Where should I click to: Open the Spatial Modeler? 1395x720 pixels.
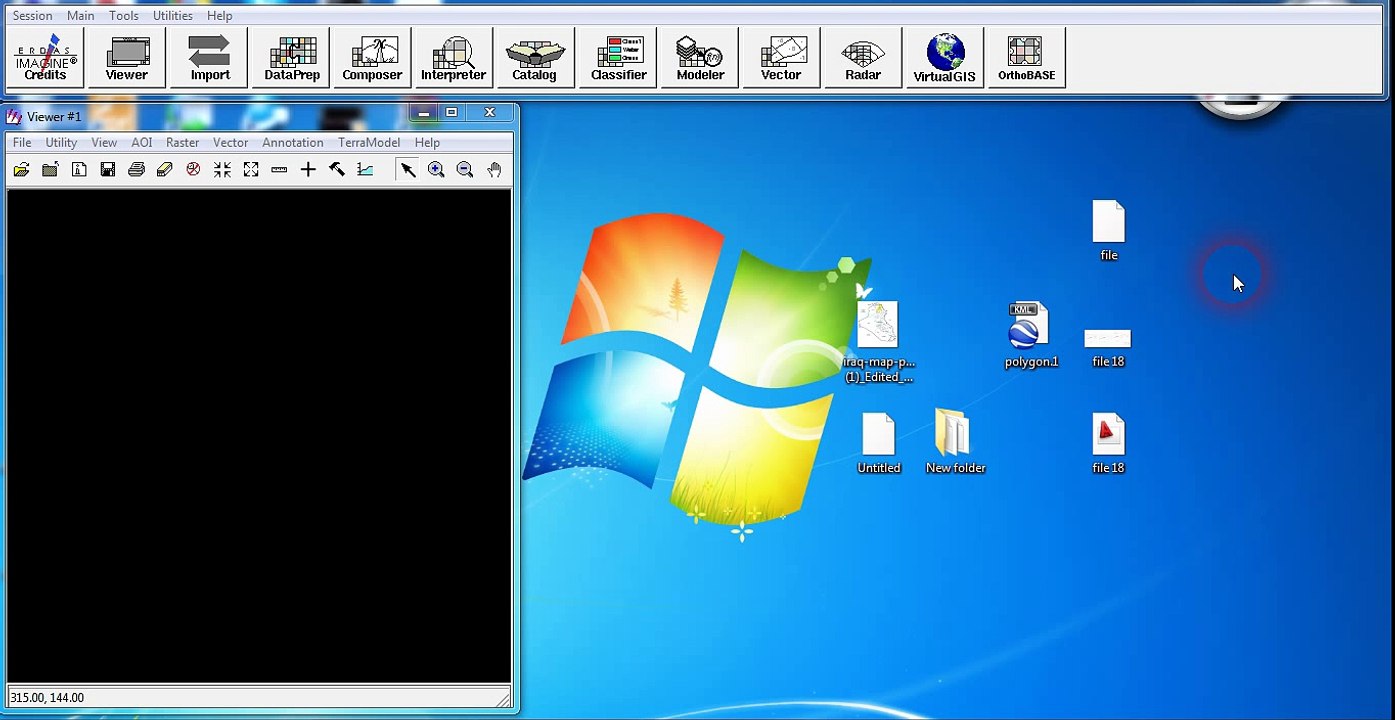(x=700, y=58)
